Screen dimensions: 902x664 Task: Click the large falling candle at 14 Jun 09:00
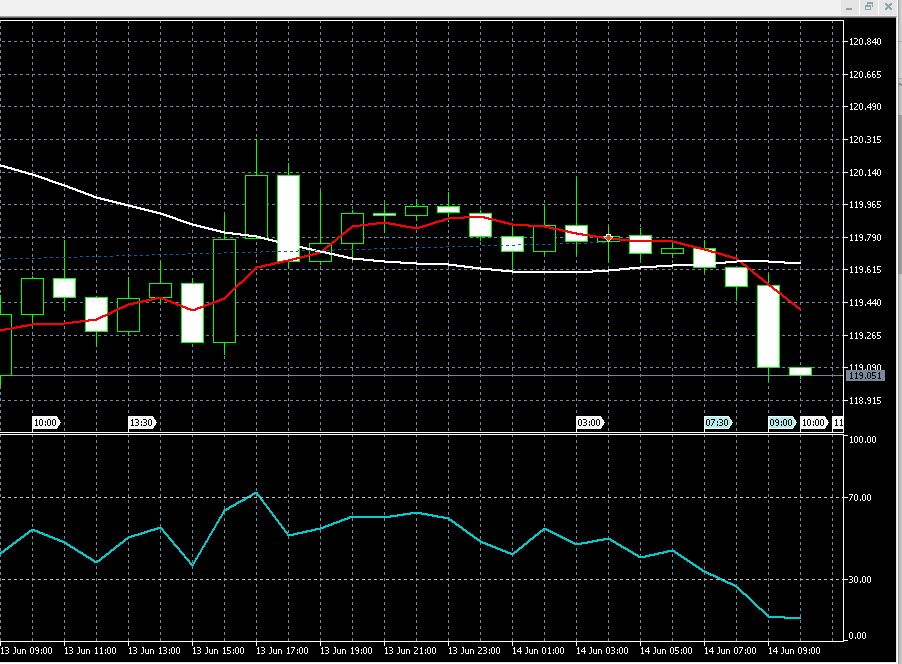point(768,326)
